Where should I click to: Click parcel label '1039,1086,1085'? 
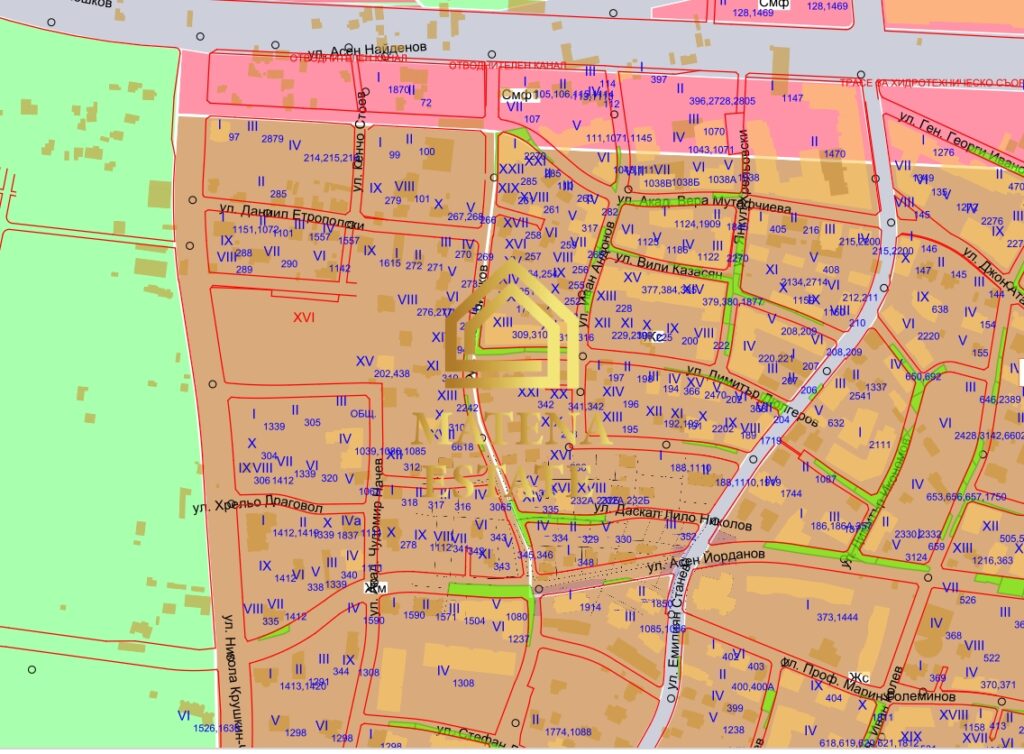390,451
